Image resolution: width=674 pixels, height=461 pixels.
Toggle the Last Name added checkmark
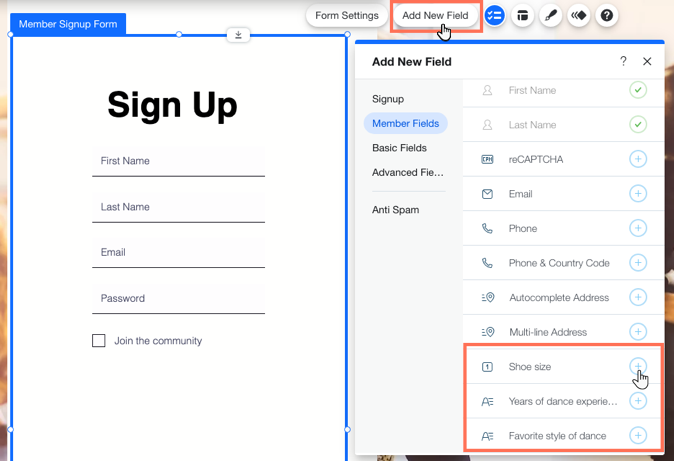click(638, 124)
